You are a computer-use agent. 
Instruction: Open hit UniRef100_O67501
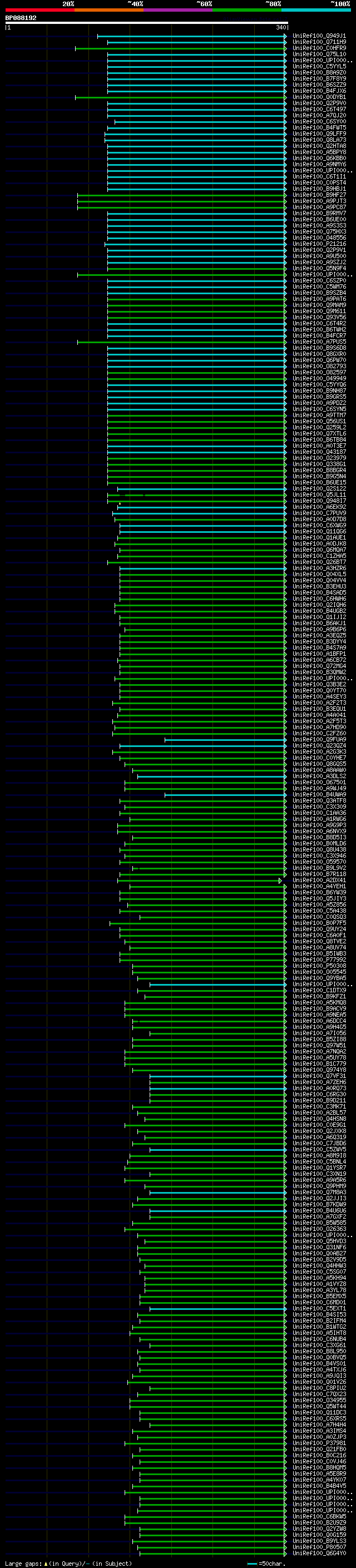pos(319,782)
